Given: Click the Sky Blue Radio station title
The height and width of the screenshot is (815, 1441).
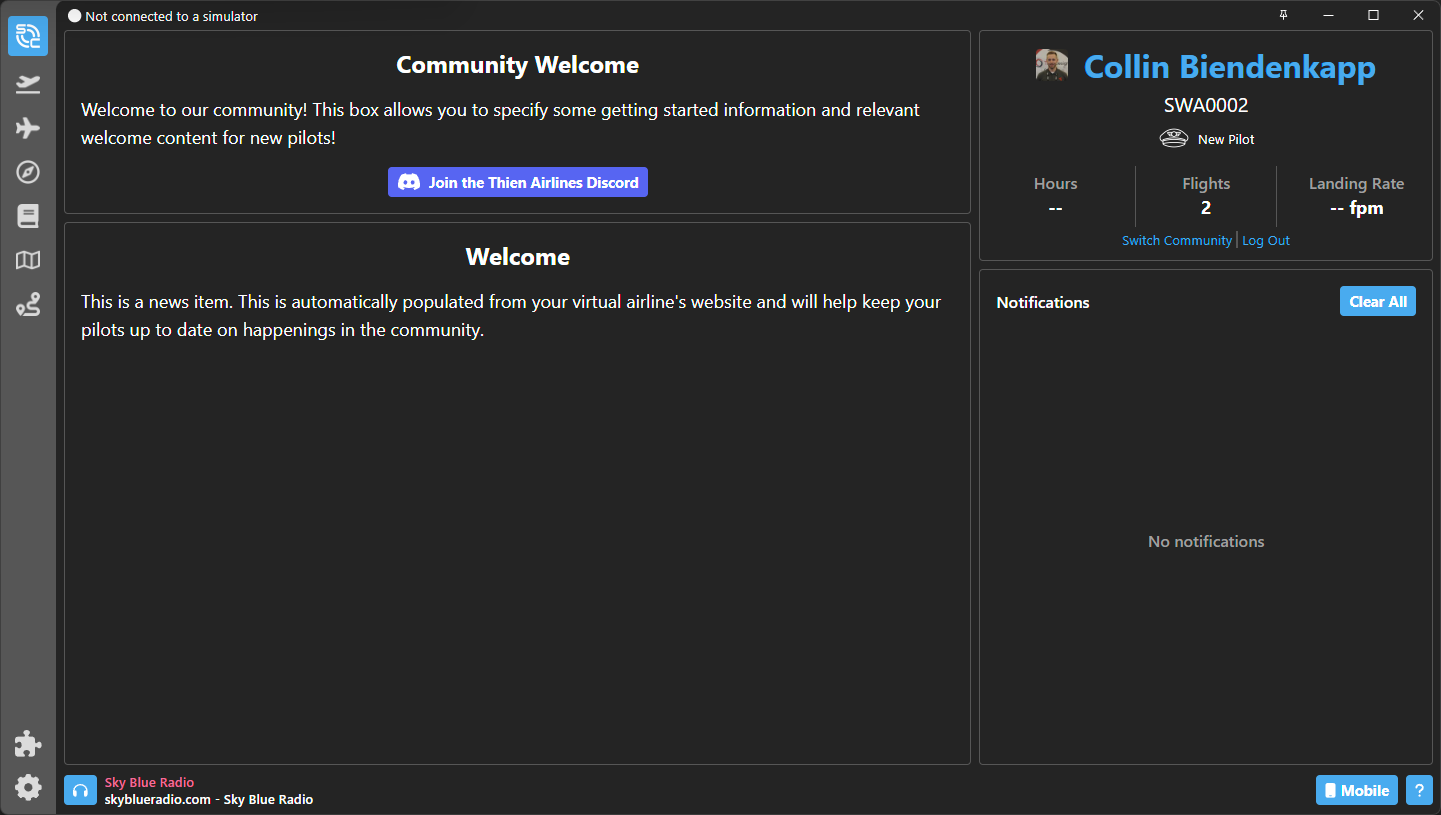Looking at the screenshot, I should pos(150,783).
